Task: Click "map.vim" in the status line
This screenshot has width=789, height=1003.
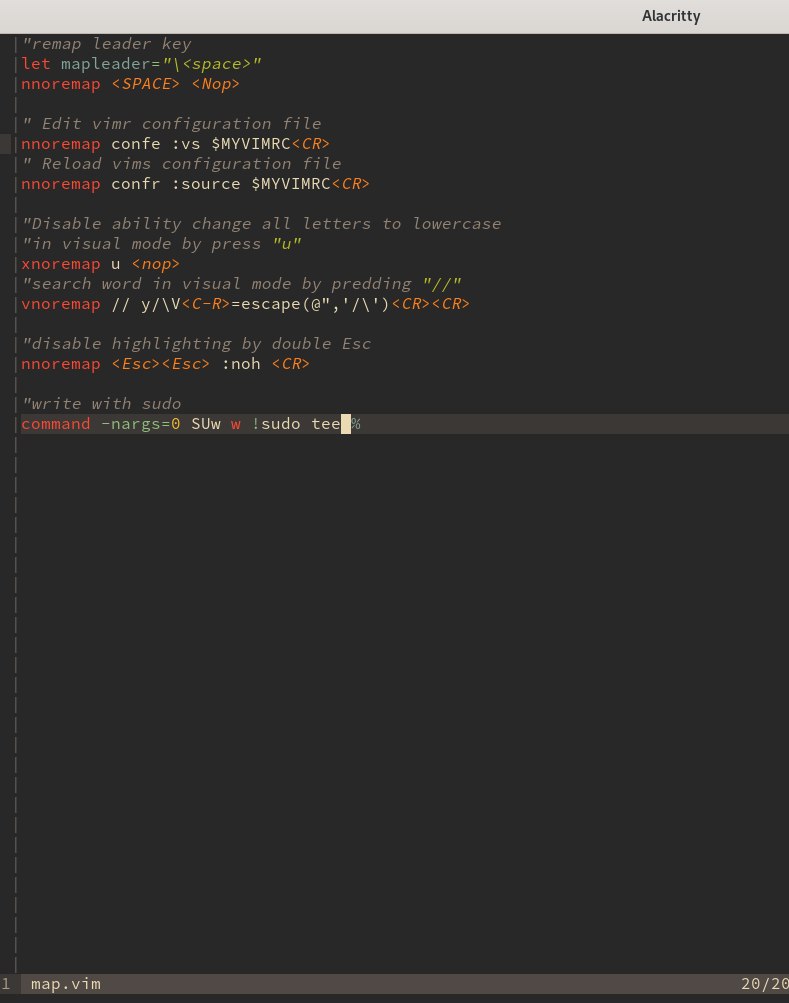Action: 66,984
